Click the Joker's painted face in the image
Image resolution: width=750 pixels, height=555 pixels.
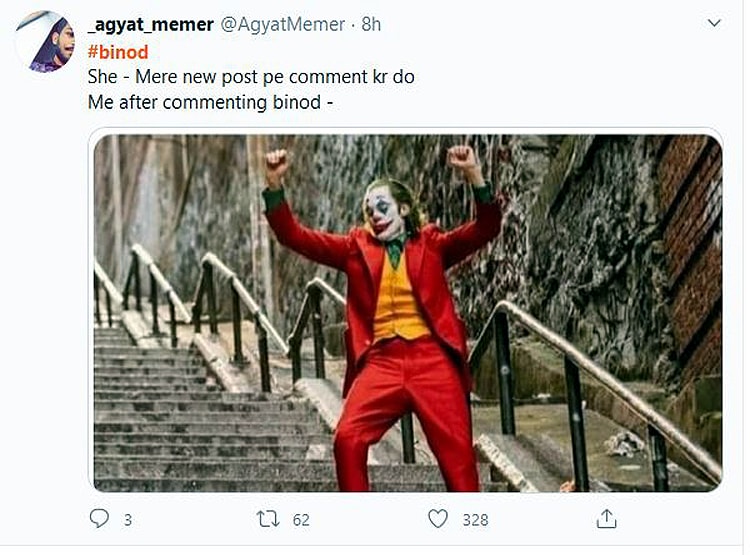pyautogui.click(x=384, y=213)
